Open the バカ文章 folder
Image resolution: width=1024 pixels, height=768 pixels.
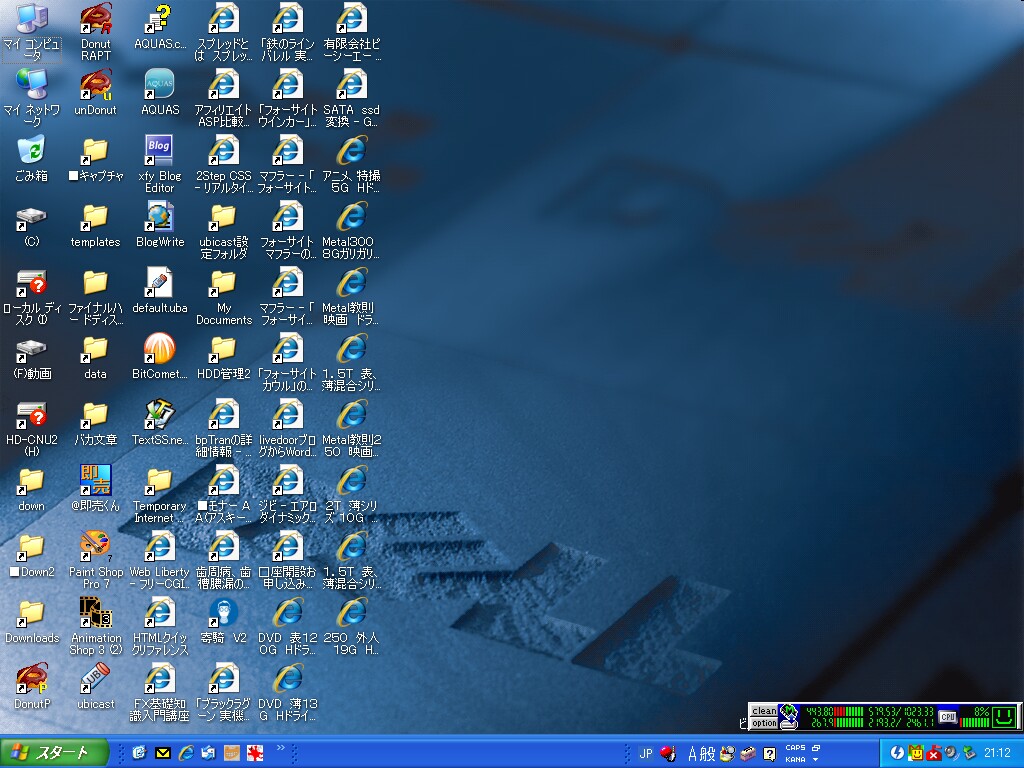point(95,423)
